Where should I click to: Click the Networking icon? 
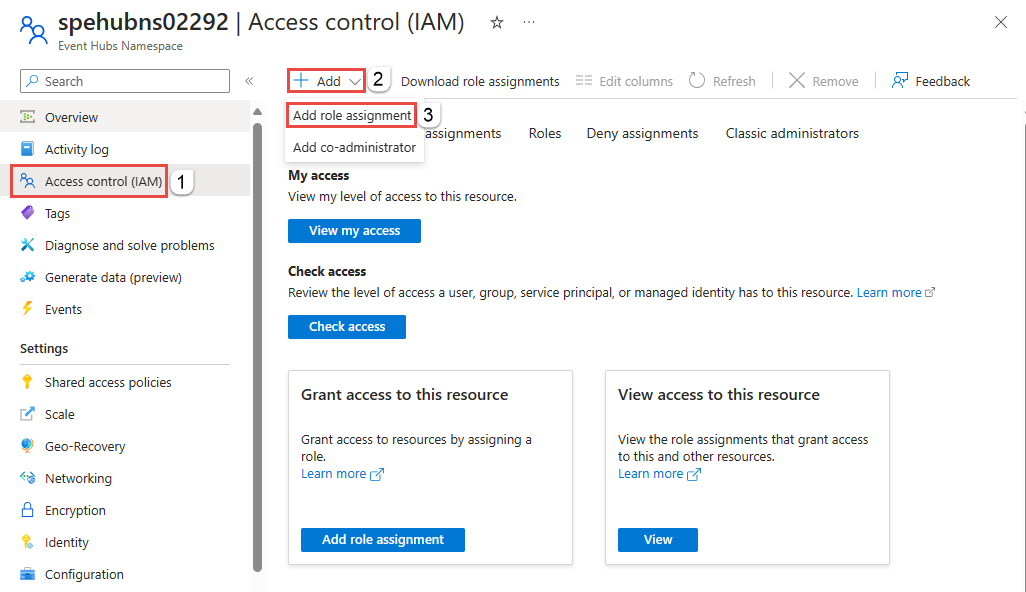click(x=27, y=478)
